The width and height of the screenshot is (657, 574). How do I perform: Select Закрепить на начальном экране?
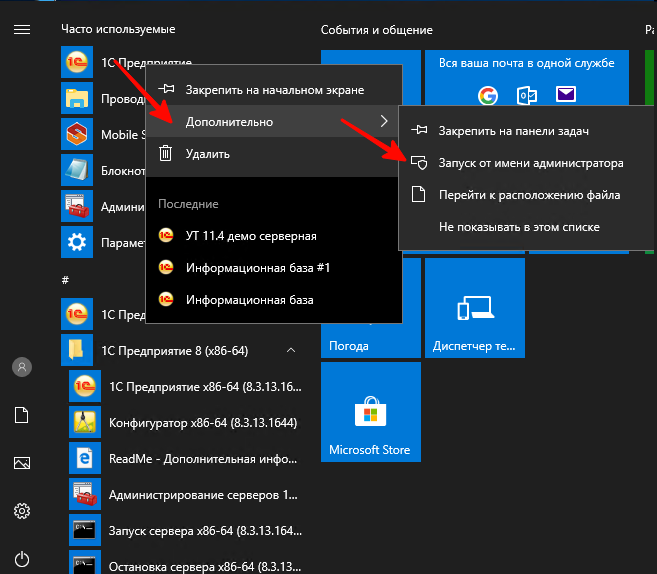tap(274, 90)
